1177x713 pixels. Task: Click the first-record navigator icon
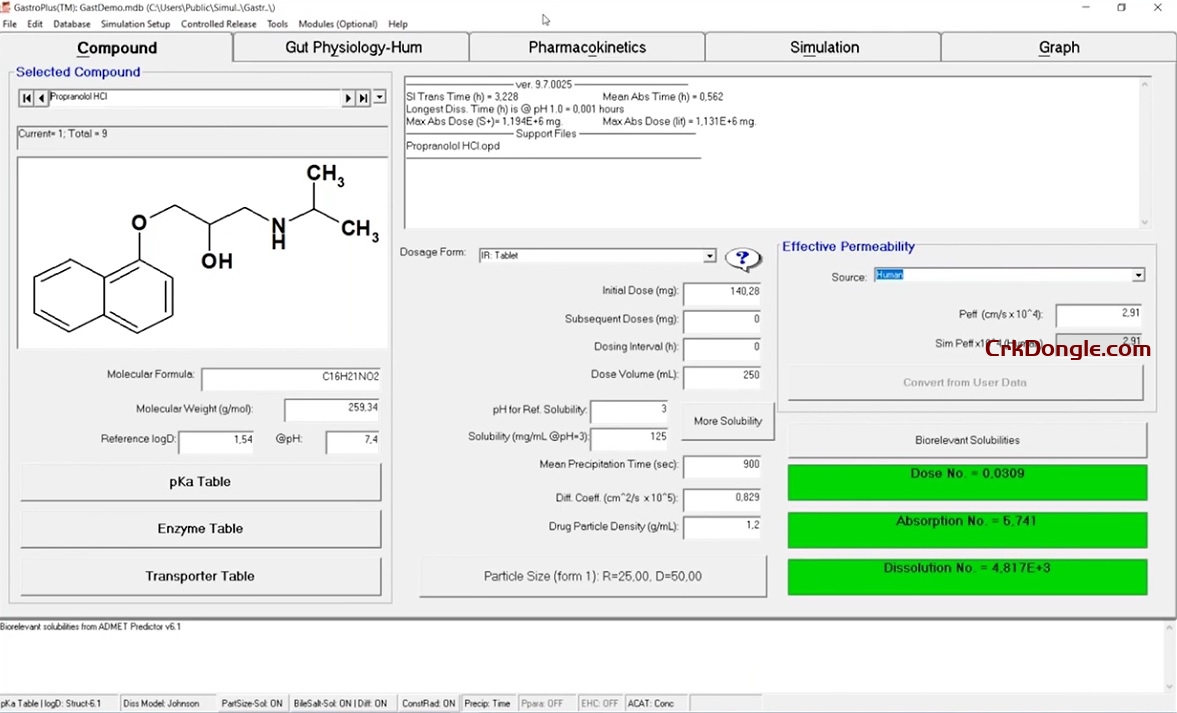click(x=25, y=97)
